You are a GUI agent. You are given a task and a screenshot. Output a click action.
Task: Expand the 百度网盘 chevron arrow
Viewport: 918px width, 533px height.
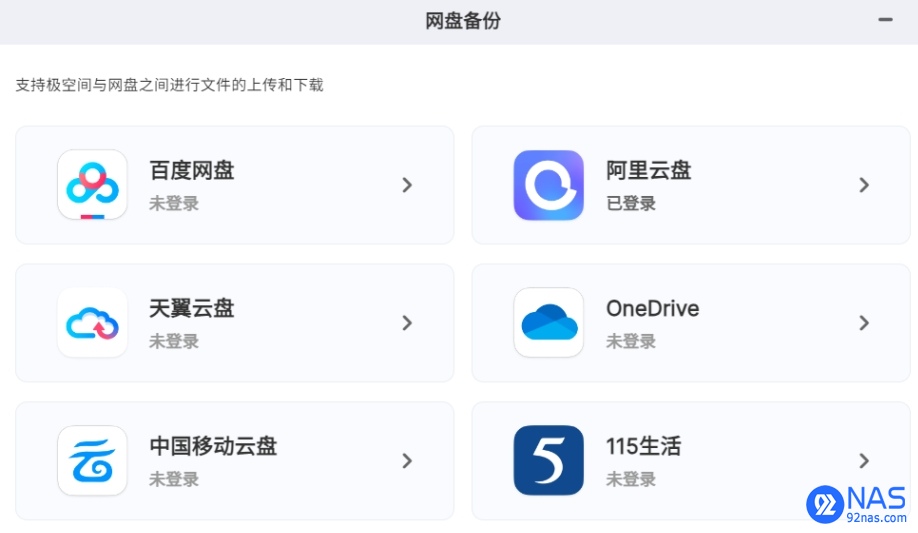407,185
